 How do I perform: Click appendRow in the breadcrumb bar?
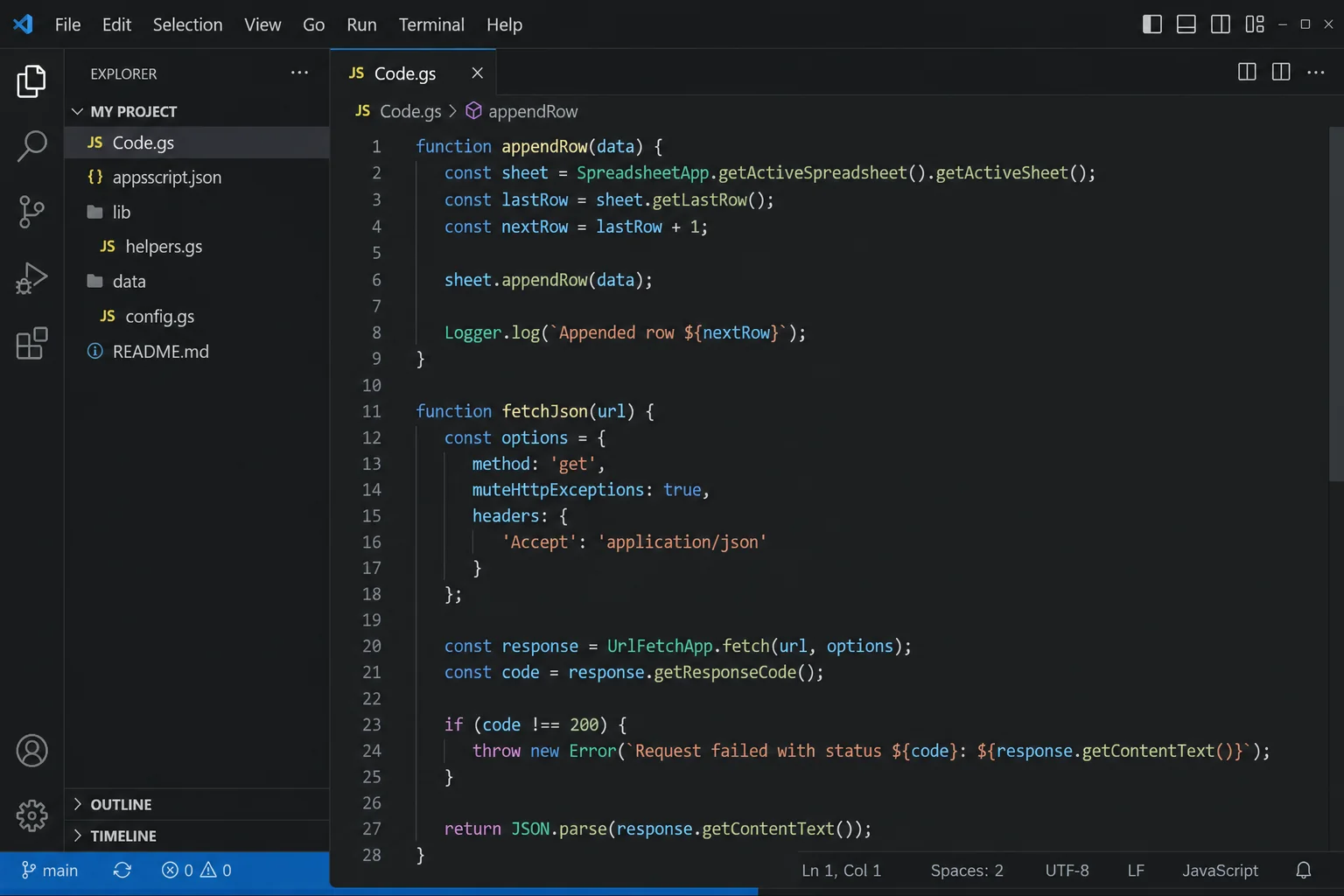533,111
